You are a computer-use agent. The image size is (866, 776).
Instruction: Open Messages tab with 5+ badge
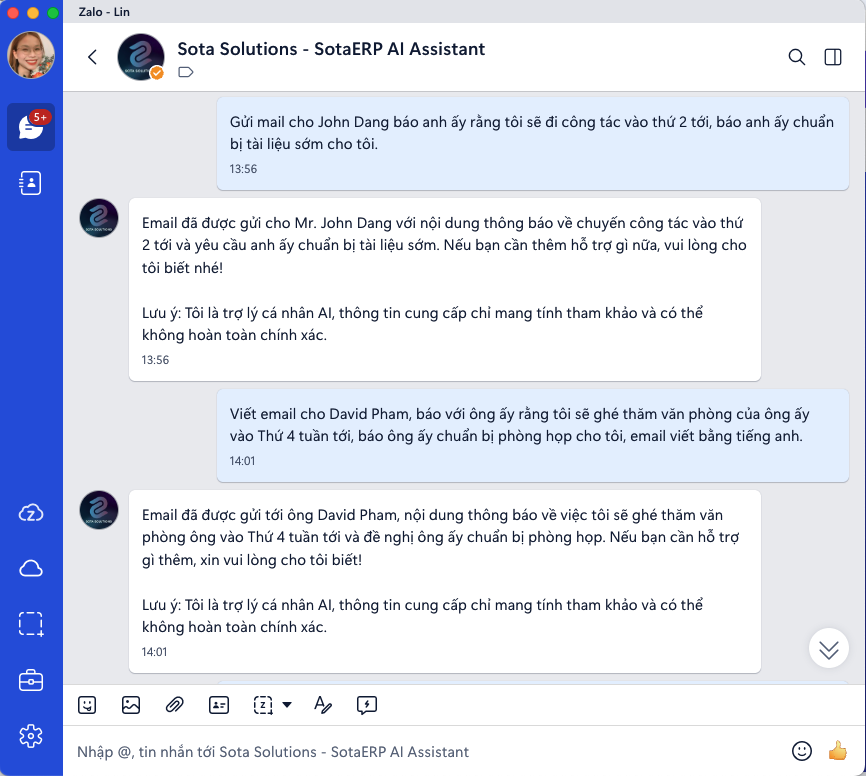tap(31, 127)
